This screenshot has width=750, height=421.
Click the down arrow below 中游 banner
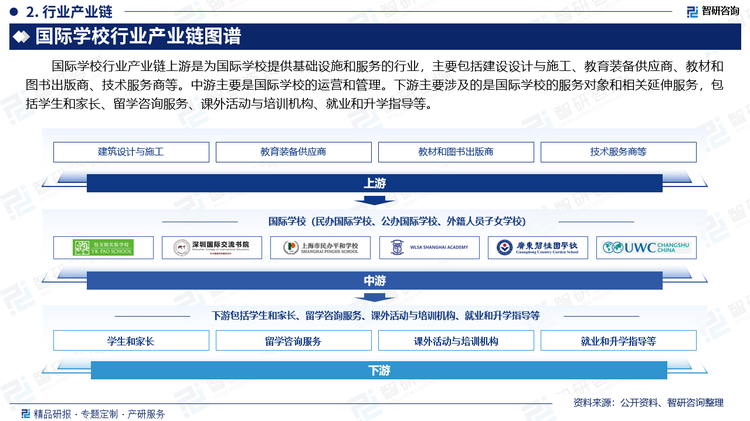click(x=375, y=298)
